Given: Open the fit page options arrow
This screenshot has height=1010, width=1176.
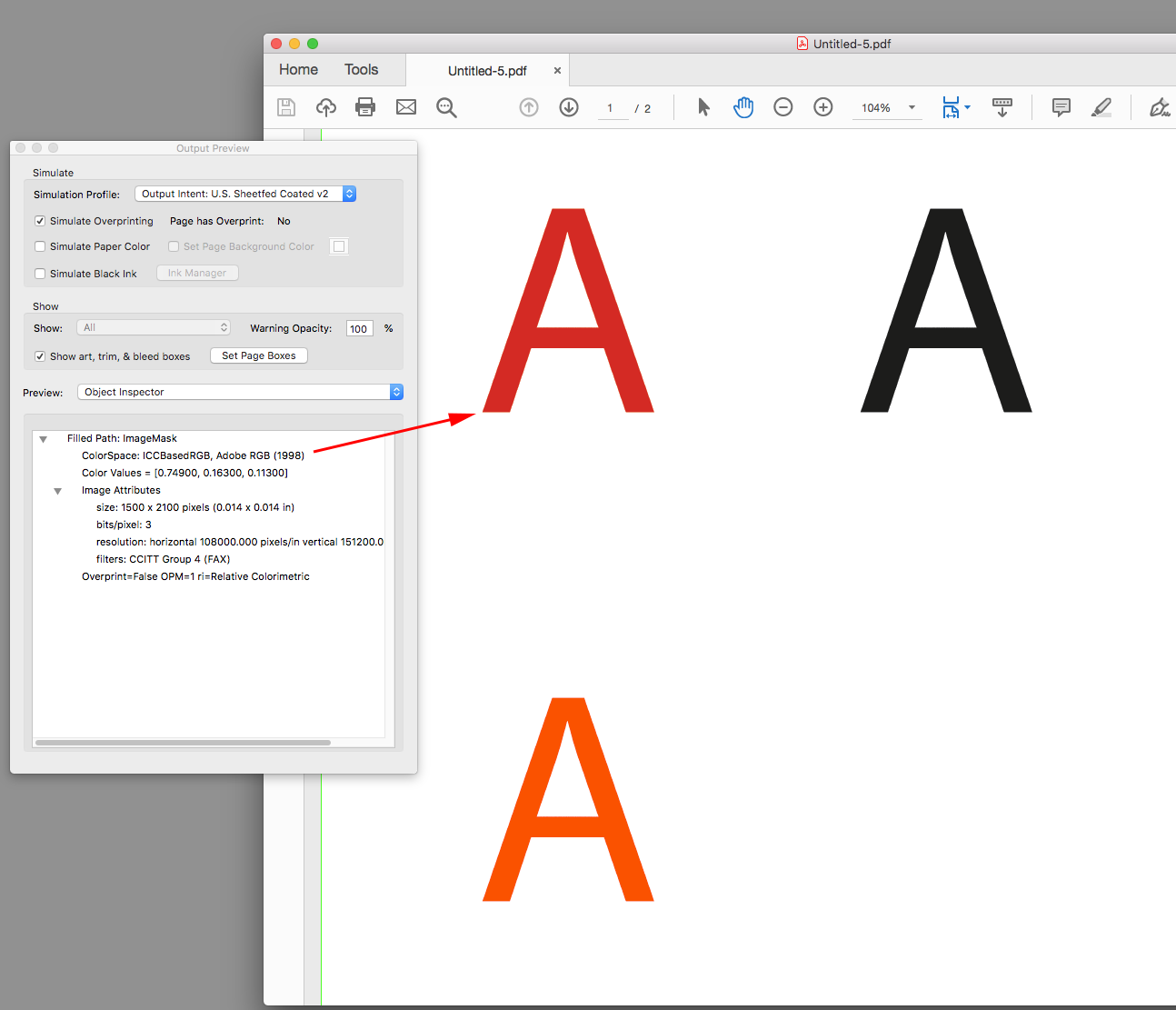Looking at the screenshot, I should (x=968, y=107).
